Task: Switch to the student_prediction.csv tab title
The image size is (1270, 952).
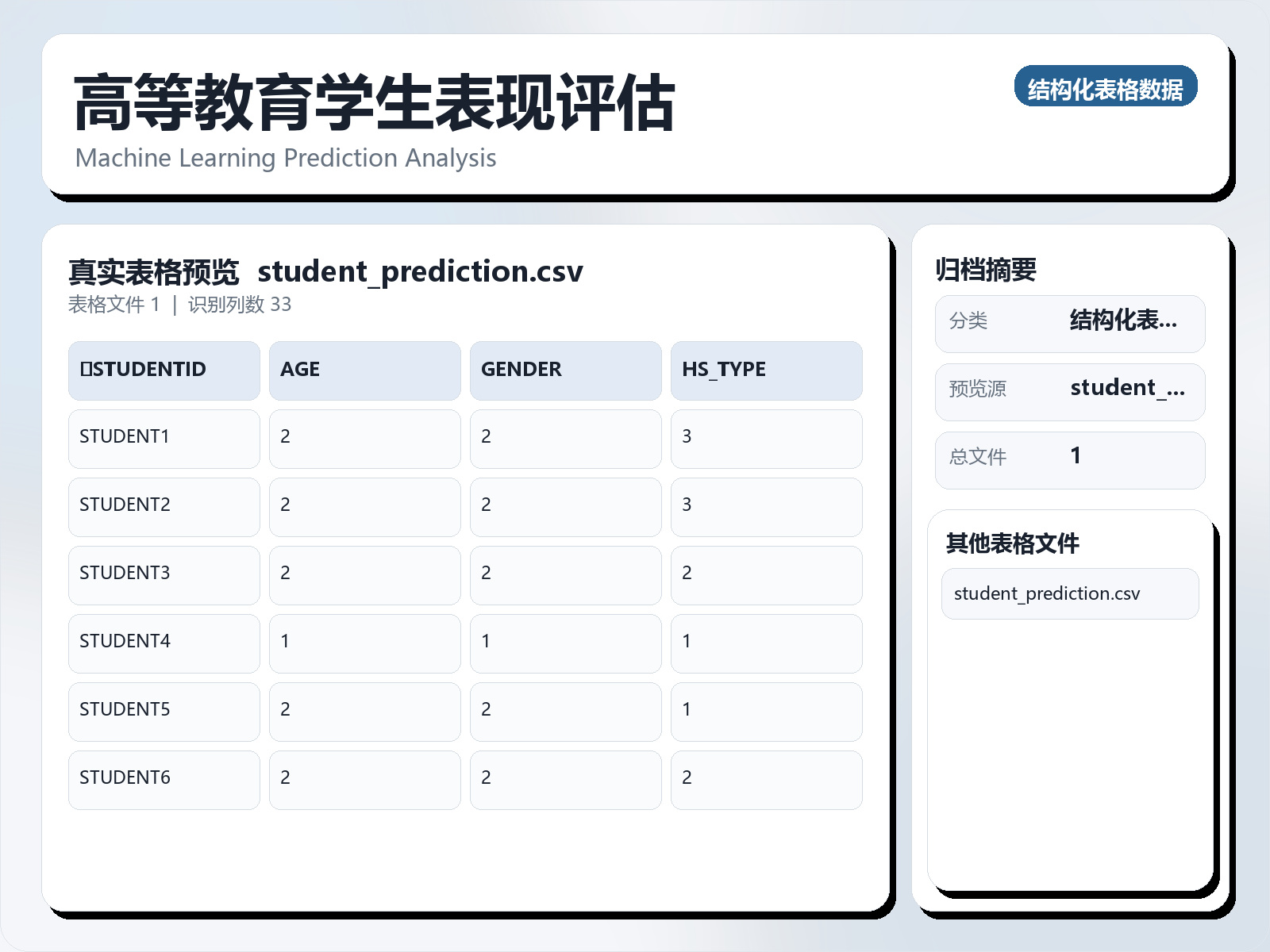Action: pos(421,271)
